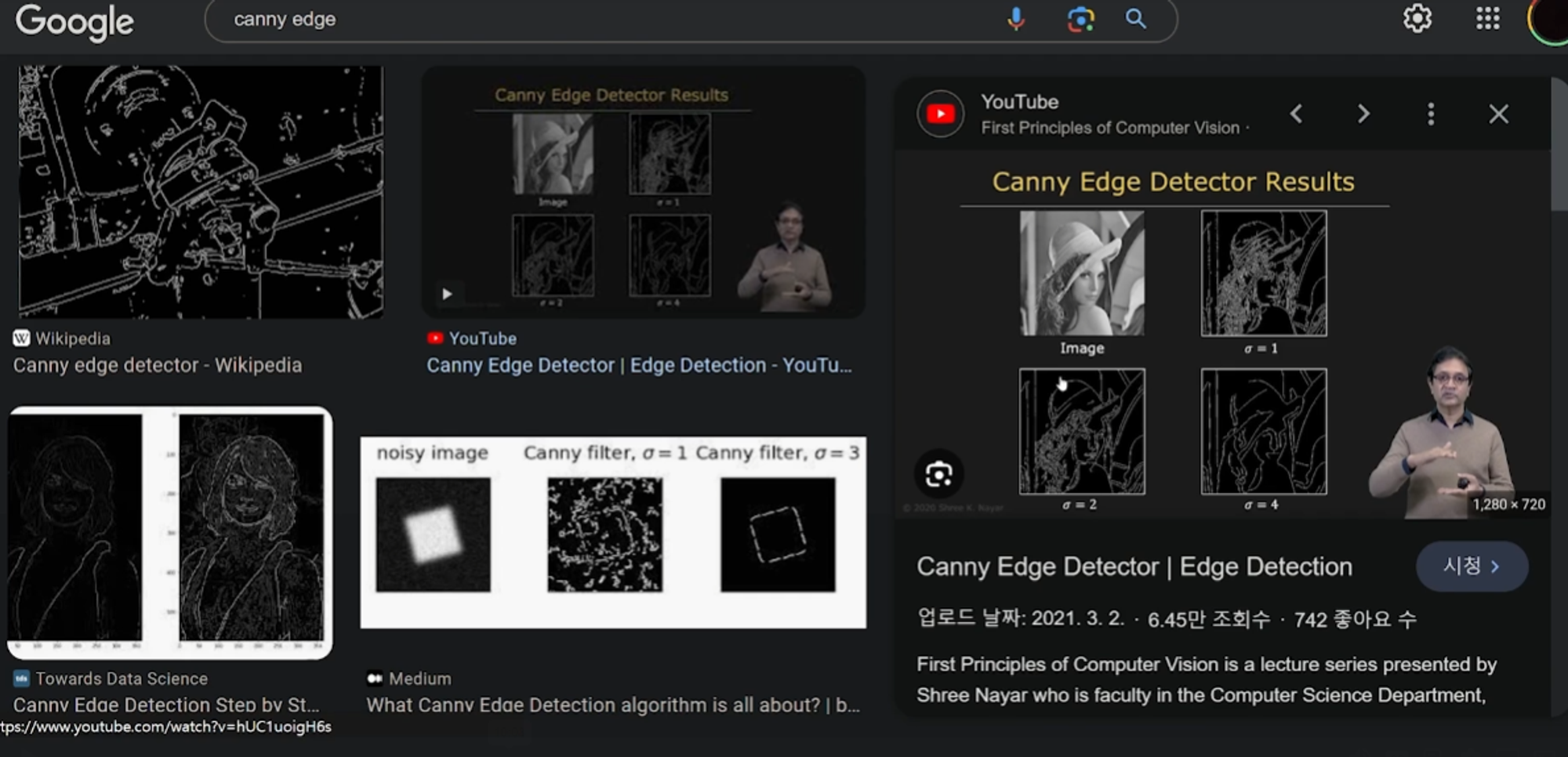Open the Towards Data Science portrait thumbnail
Image resolution: width=1568 pixels, height=757 pixels.
pyautogui.click(x=170, y=533)
